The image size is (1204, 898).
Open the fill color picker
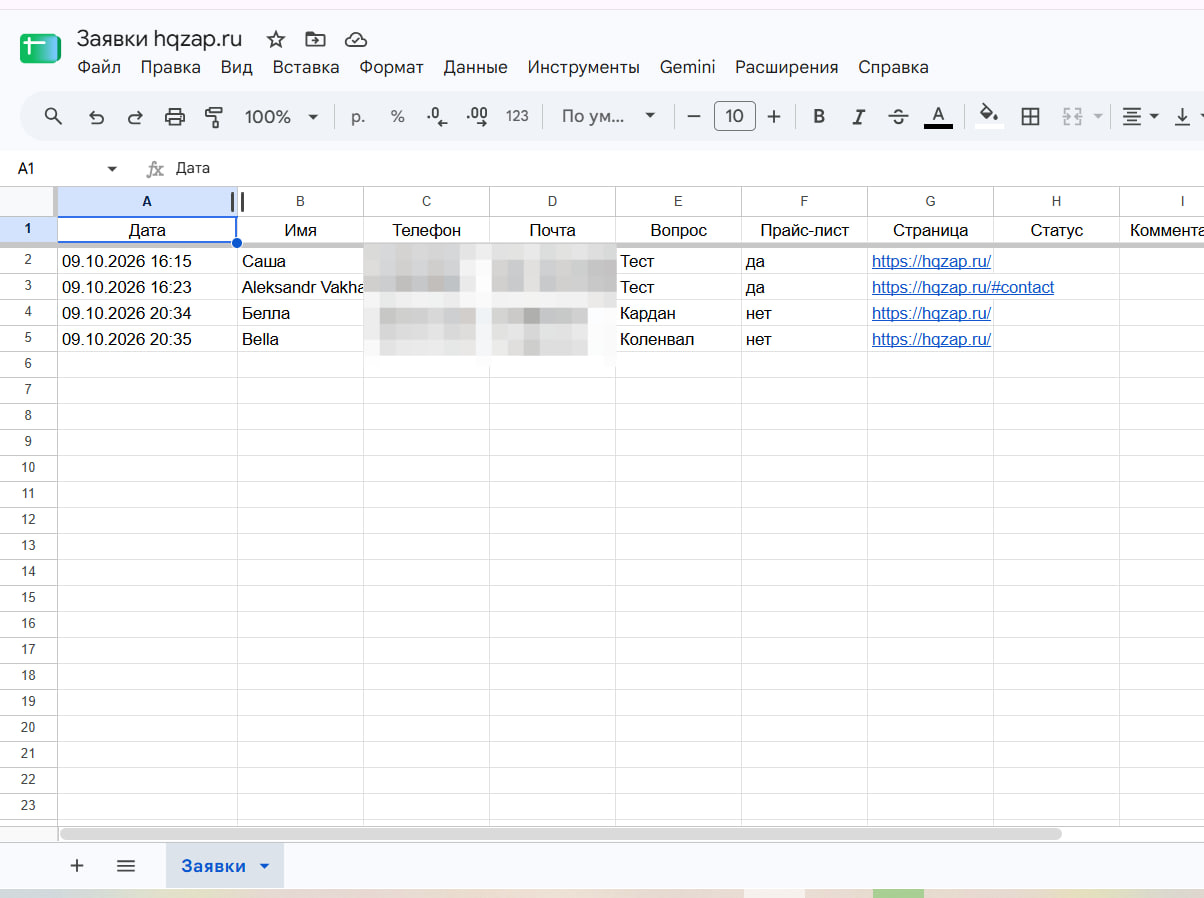tap(989, 117)
